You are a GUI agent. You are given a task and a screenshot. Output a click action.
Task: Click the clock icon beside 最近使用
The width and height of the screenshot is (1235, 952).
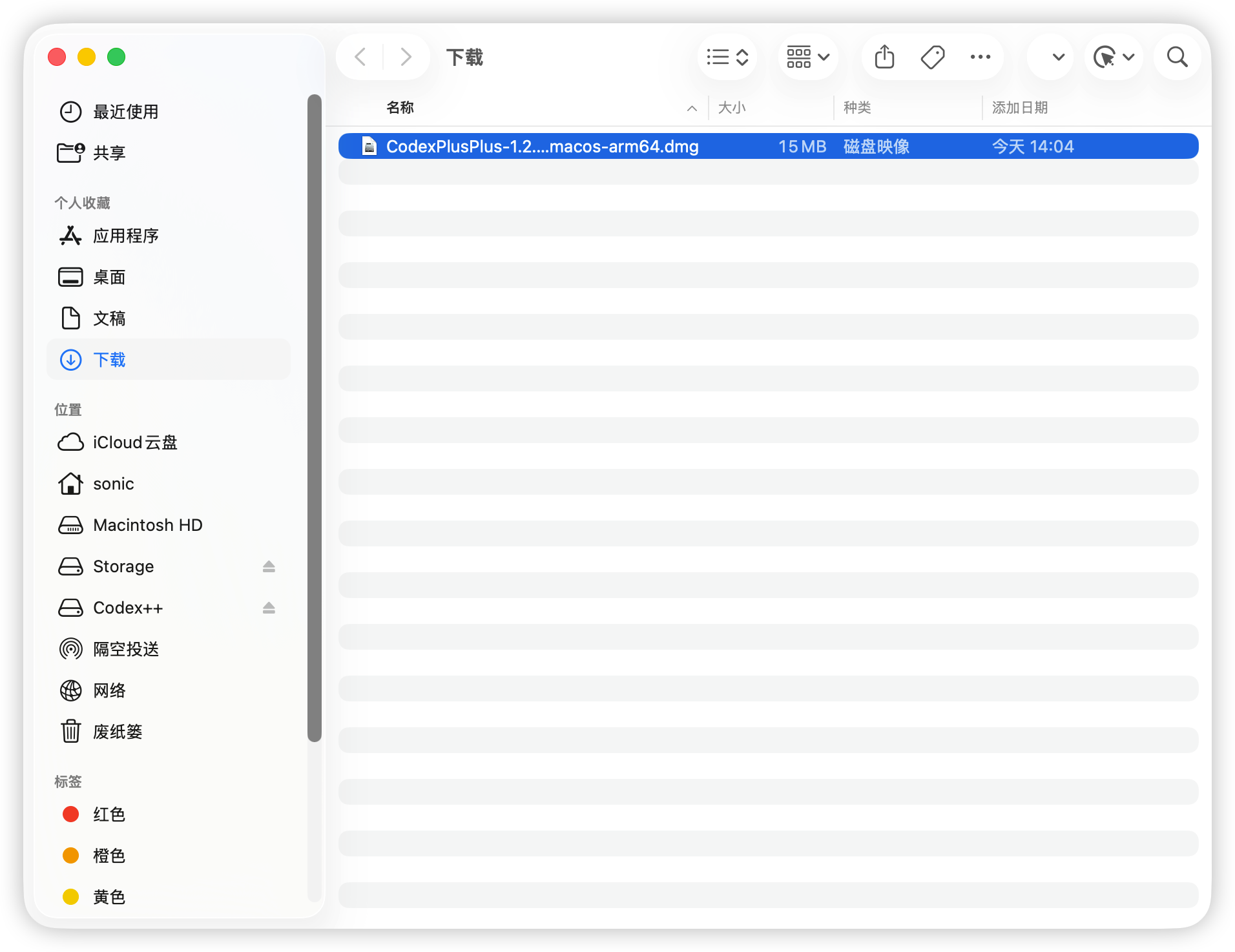(70, 112)
